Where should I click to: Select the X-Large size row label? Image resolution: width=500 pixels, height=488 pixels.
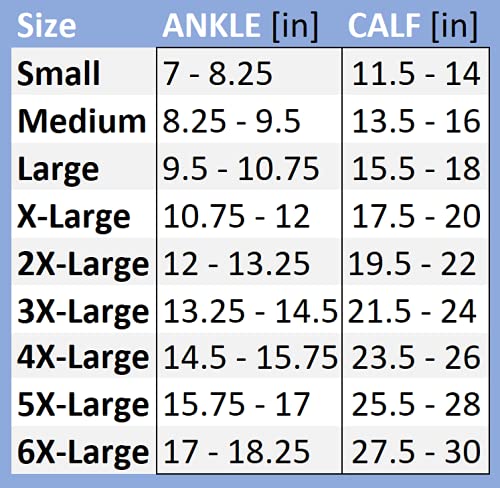tap(74, 218)
